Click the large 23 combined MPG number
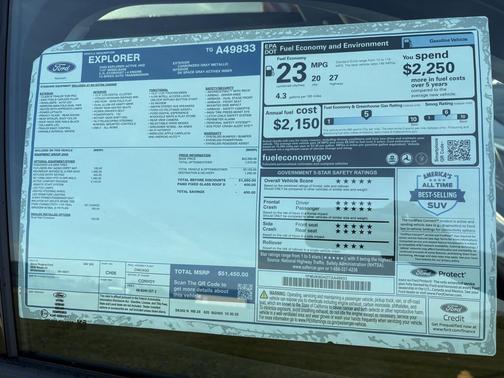 coord(291,73)
